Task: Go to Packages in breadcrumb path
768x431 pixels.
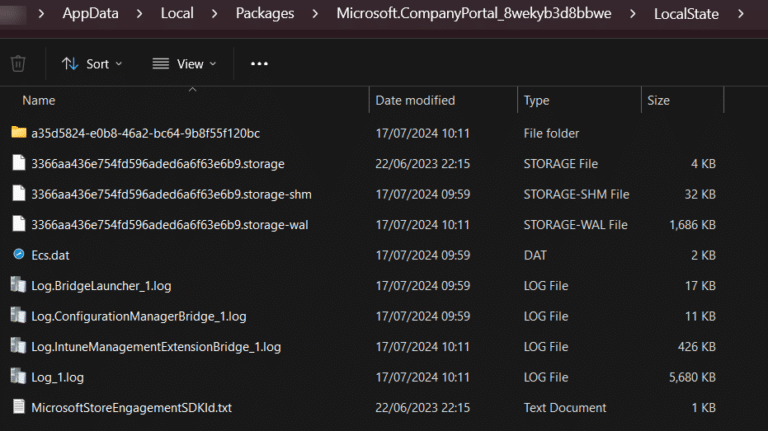Action: [x=265, y=13]
